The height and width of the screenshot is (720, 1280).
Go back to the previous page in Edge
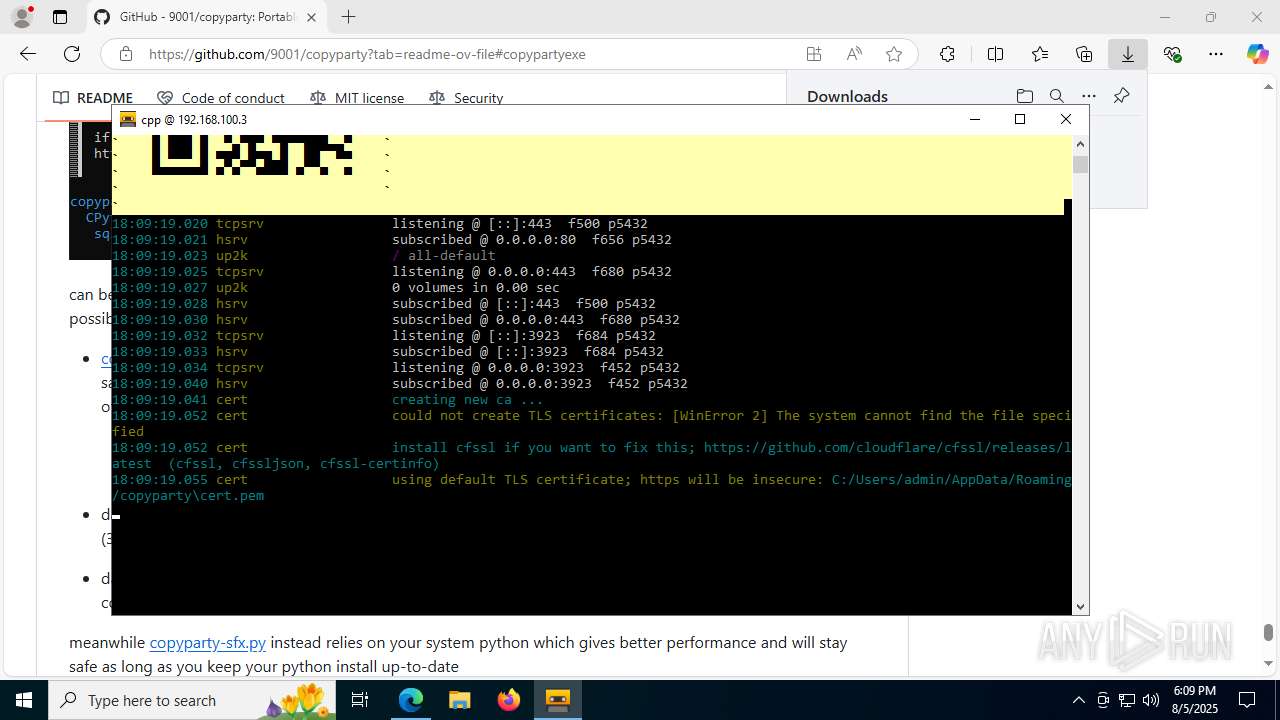(28, 54)
